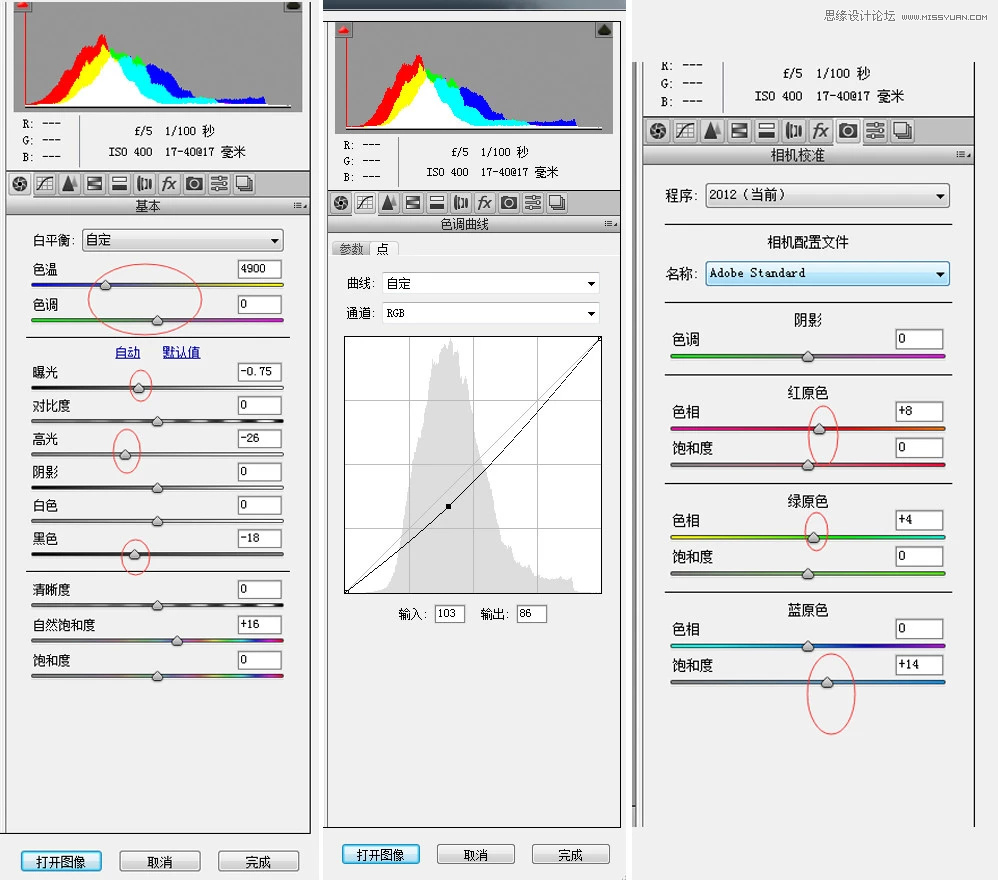
Task: Open the 白平衡 white balance dropdown
Action: pos(182,240)
